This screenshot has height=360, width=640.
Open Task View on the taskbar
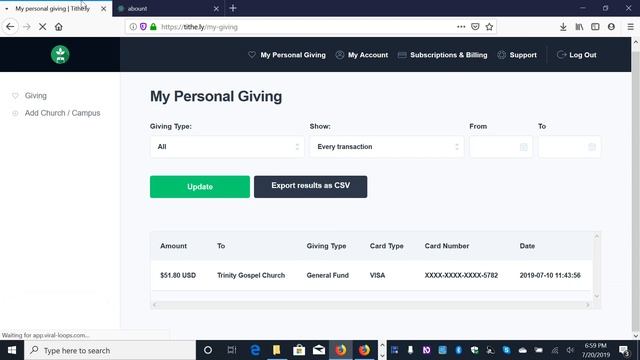pos(232,350)
